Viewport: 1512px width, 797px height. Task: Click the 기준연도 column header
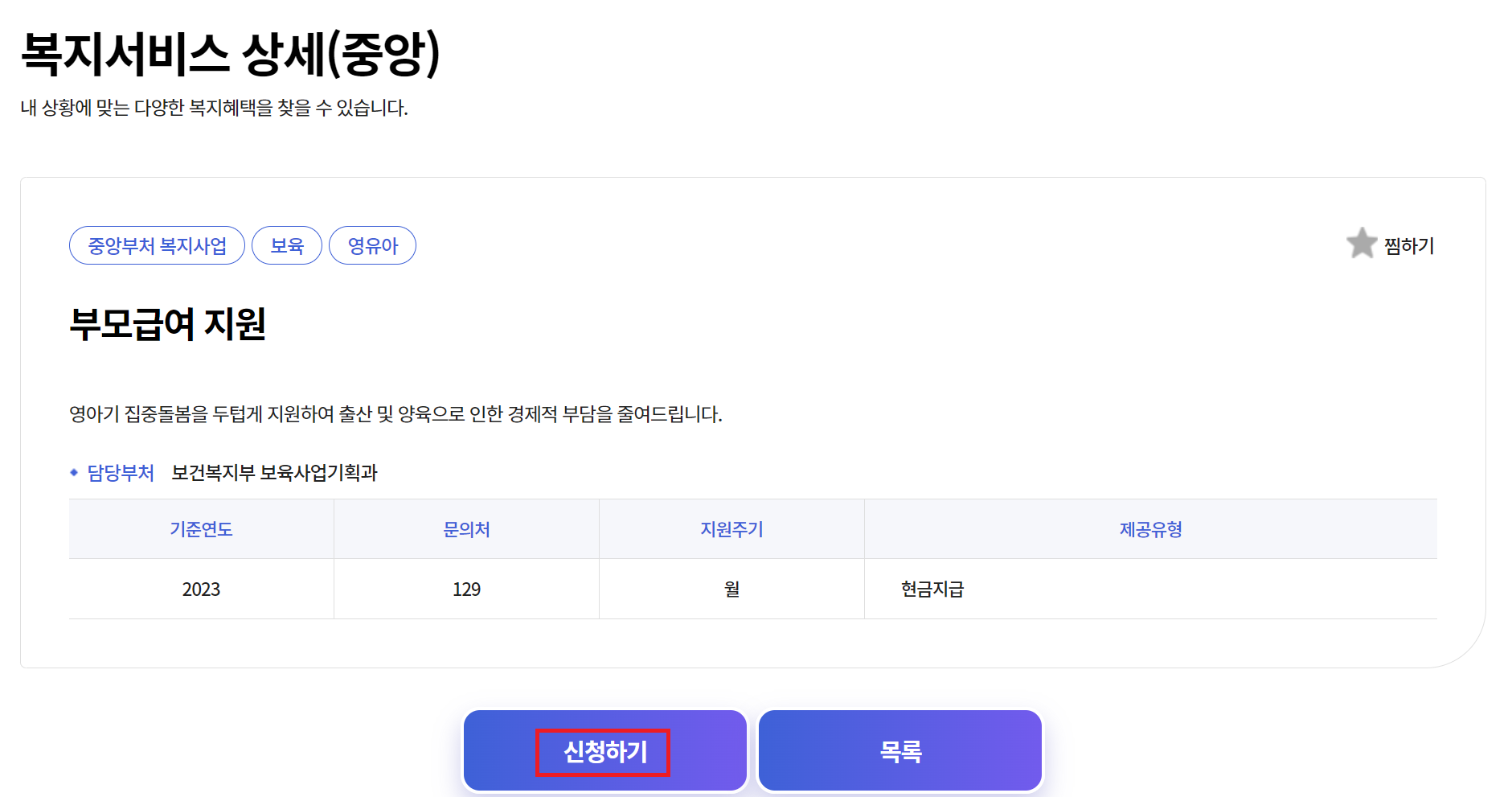[202, 528]
